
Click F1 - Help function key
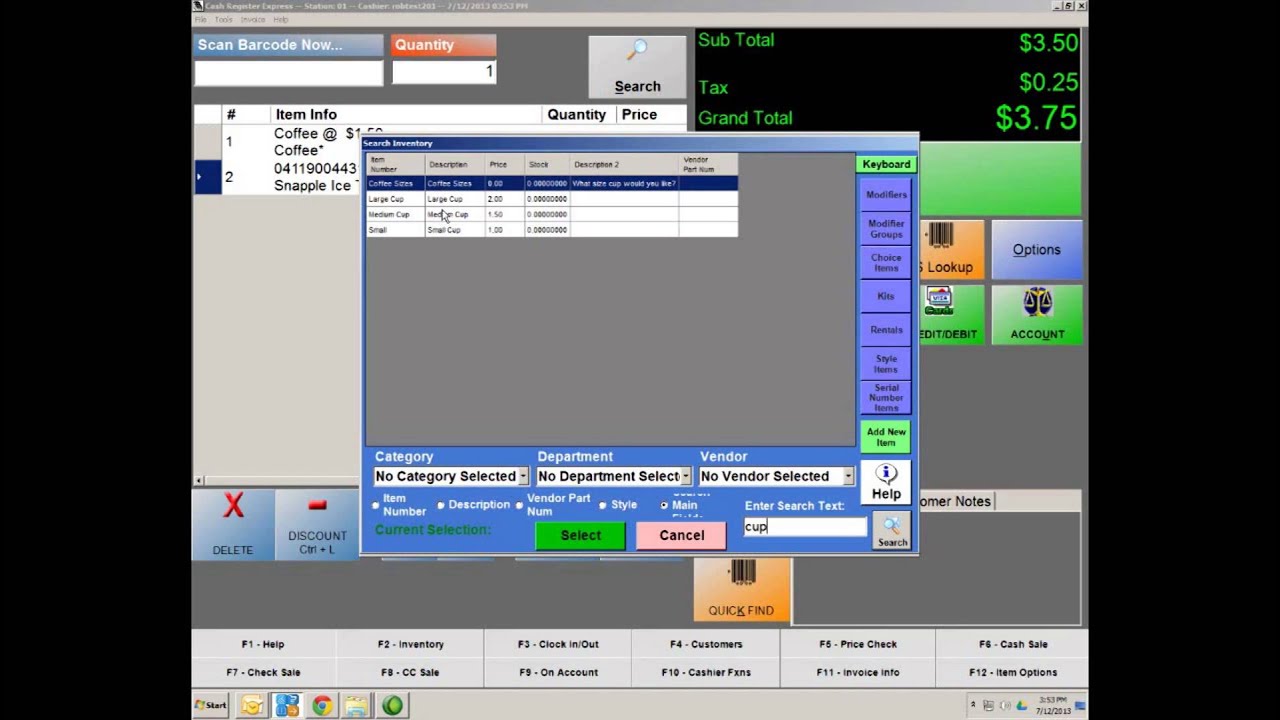[263, 644]
